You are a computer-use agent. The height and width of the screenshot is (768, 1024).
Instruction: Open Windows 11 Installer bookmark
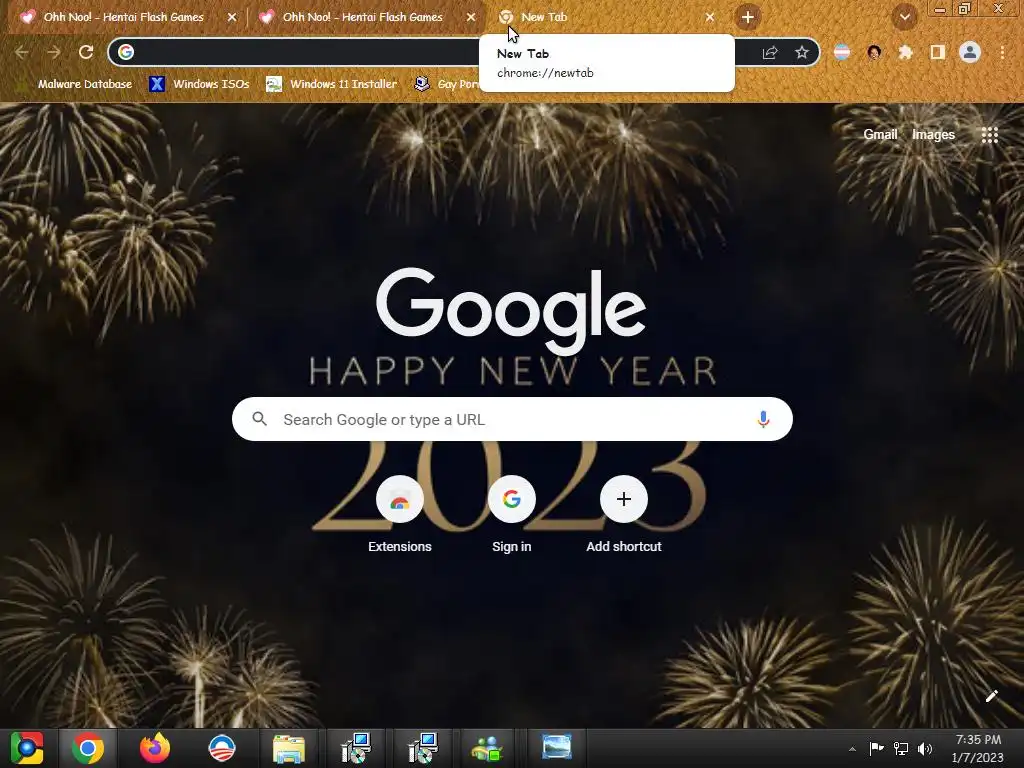pos(332,84)
